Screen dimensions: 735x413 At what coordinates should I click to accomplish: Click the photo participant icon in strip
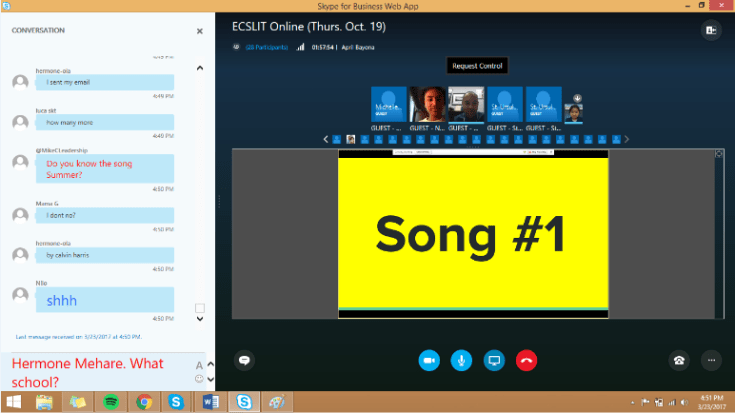pos(351,139)
